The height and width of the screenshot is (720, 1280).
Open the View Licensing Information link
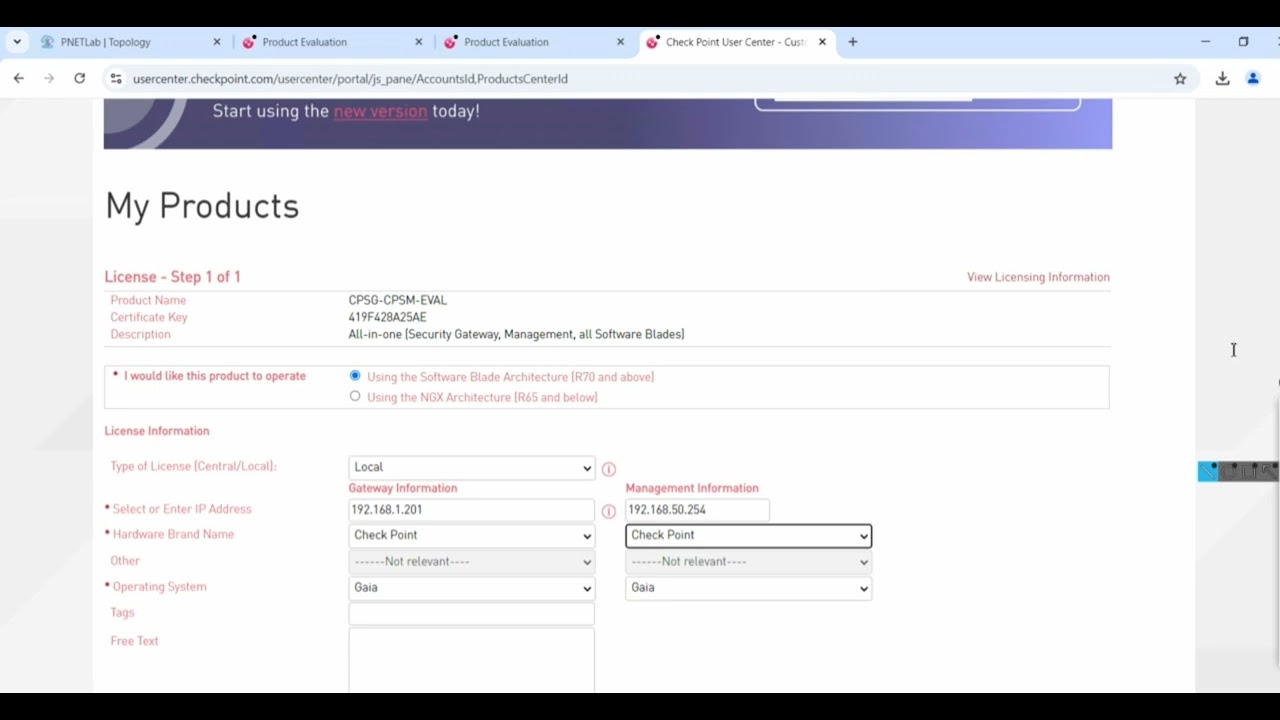click(x=1038, y=277)
